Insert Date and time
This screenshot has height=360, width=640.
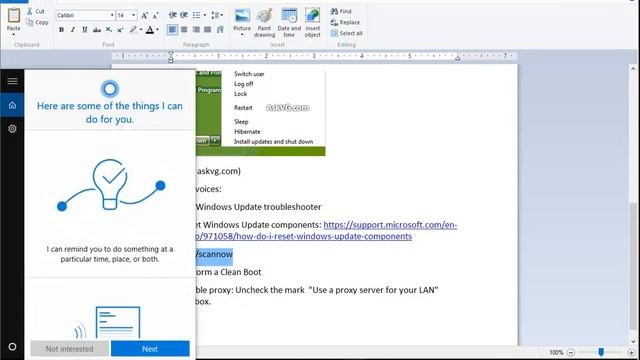tap(289, 23)
